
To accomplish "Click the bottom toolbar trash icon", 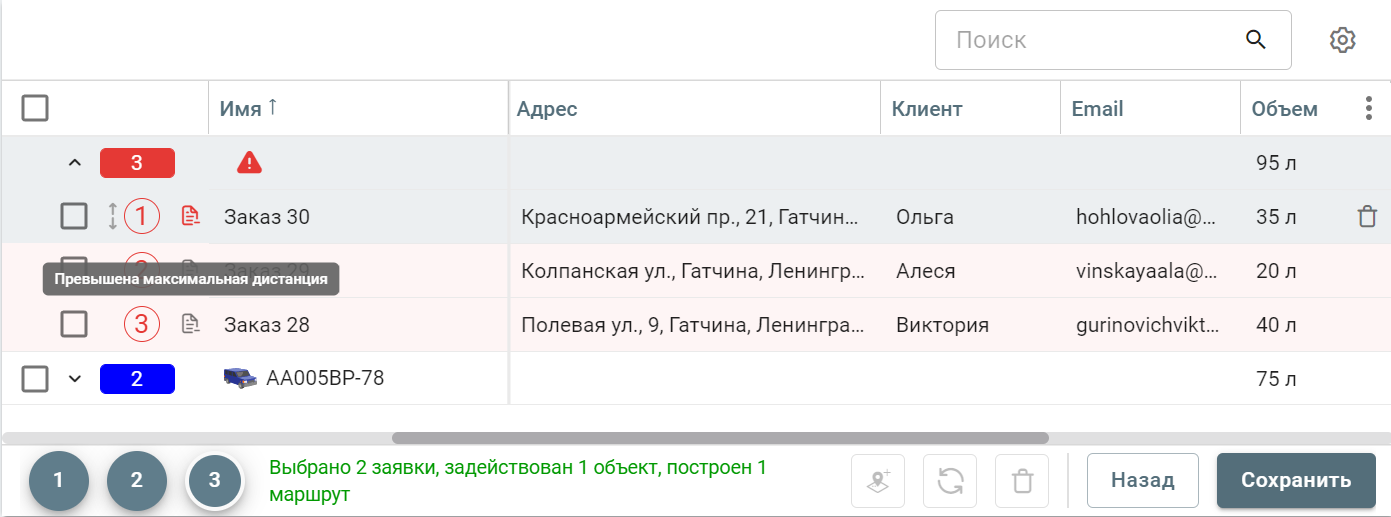I will tap(1022, 481).
